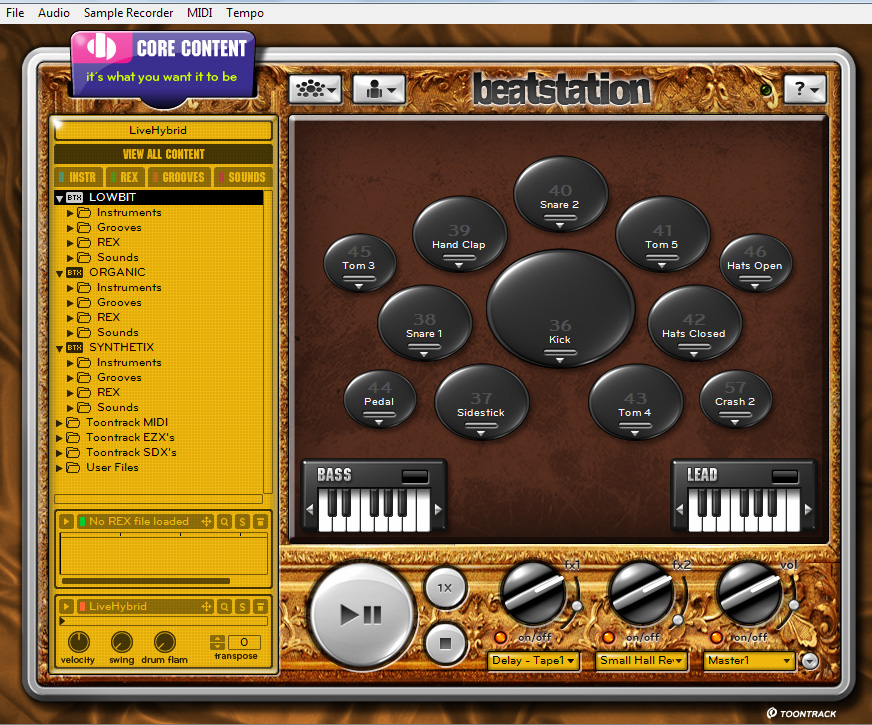
Task: Open the Master1 dropdown
Action: pos(749,661)
